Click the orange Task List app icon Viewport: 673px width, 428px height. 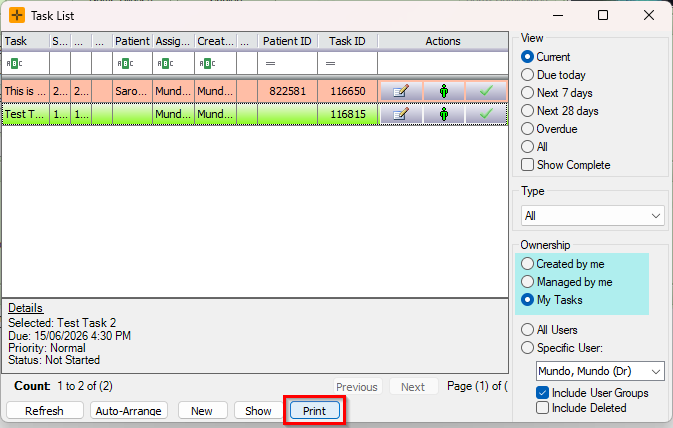click(17, 15)
